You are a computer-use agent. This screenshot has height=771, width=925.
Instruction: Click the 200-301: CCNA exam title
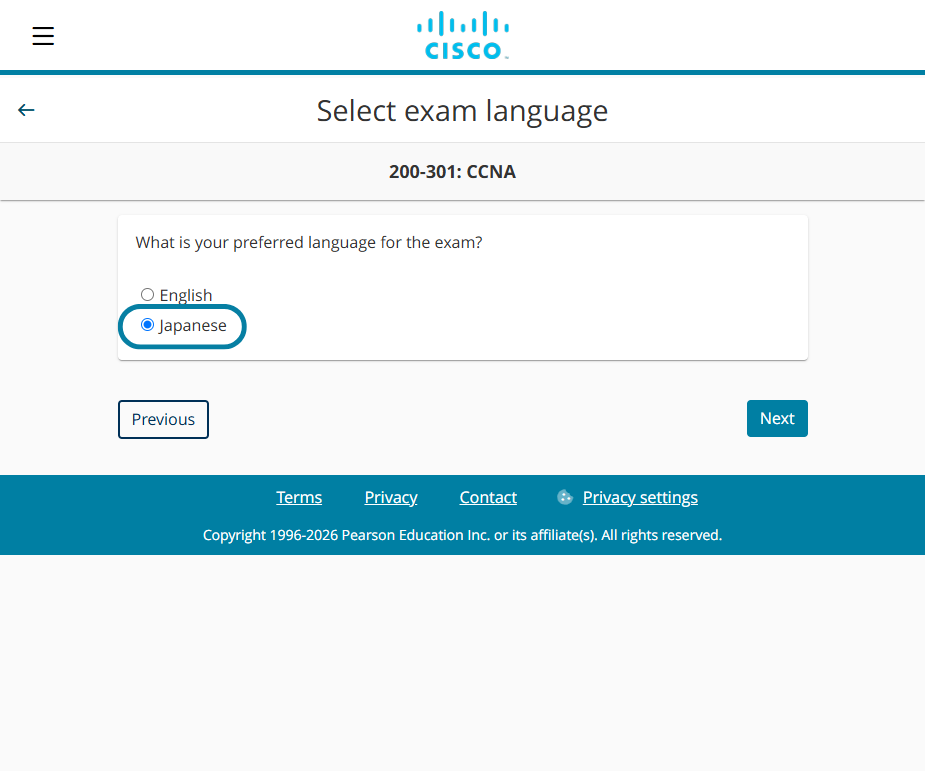[x=452, y=172]
